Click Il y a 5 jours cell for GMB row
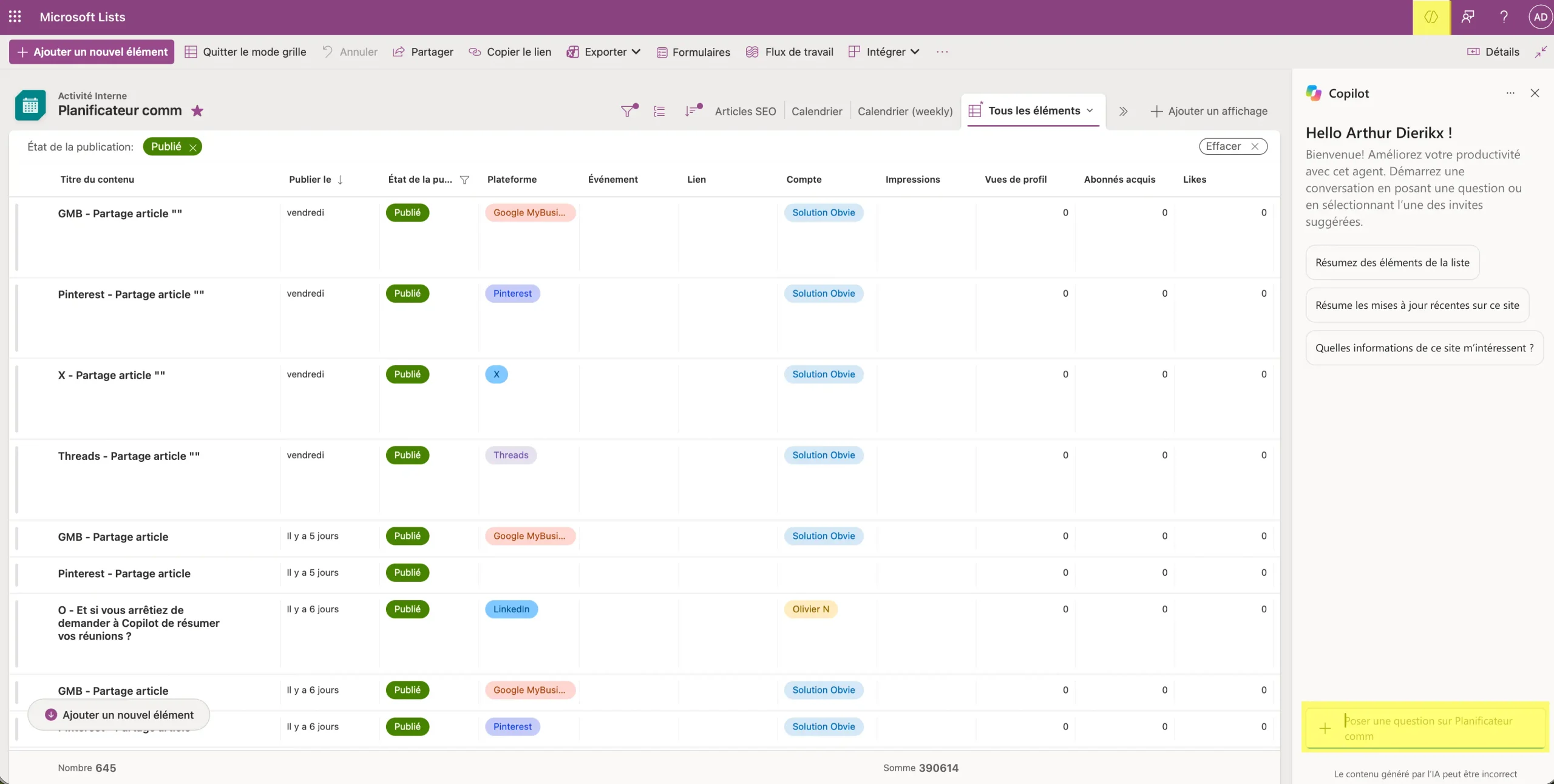 coord(313,536)
